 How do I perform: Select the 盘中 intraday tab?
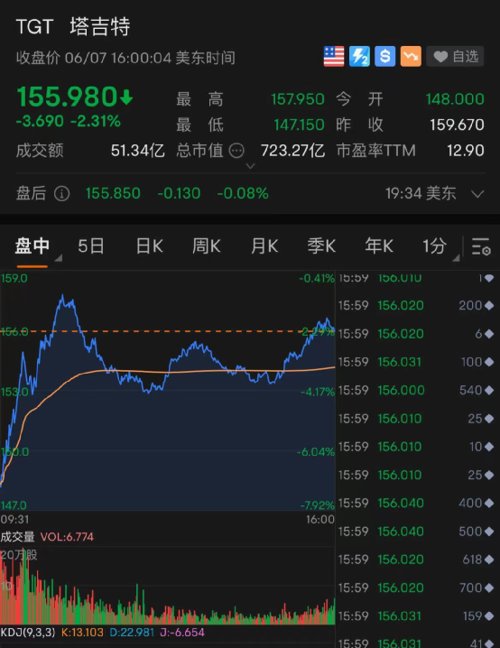[x=32, y=246]
